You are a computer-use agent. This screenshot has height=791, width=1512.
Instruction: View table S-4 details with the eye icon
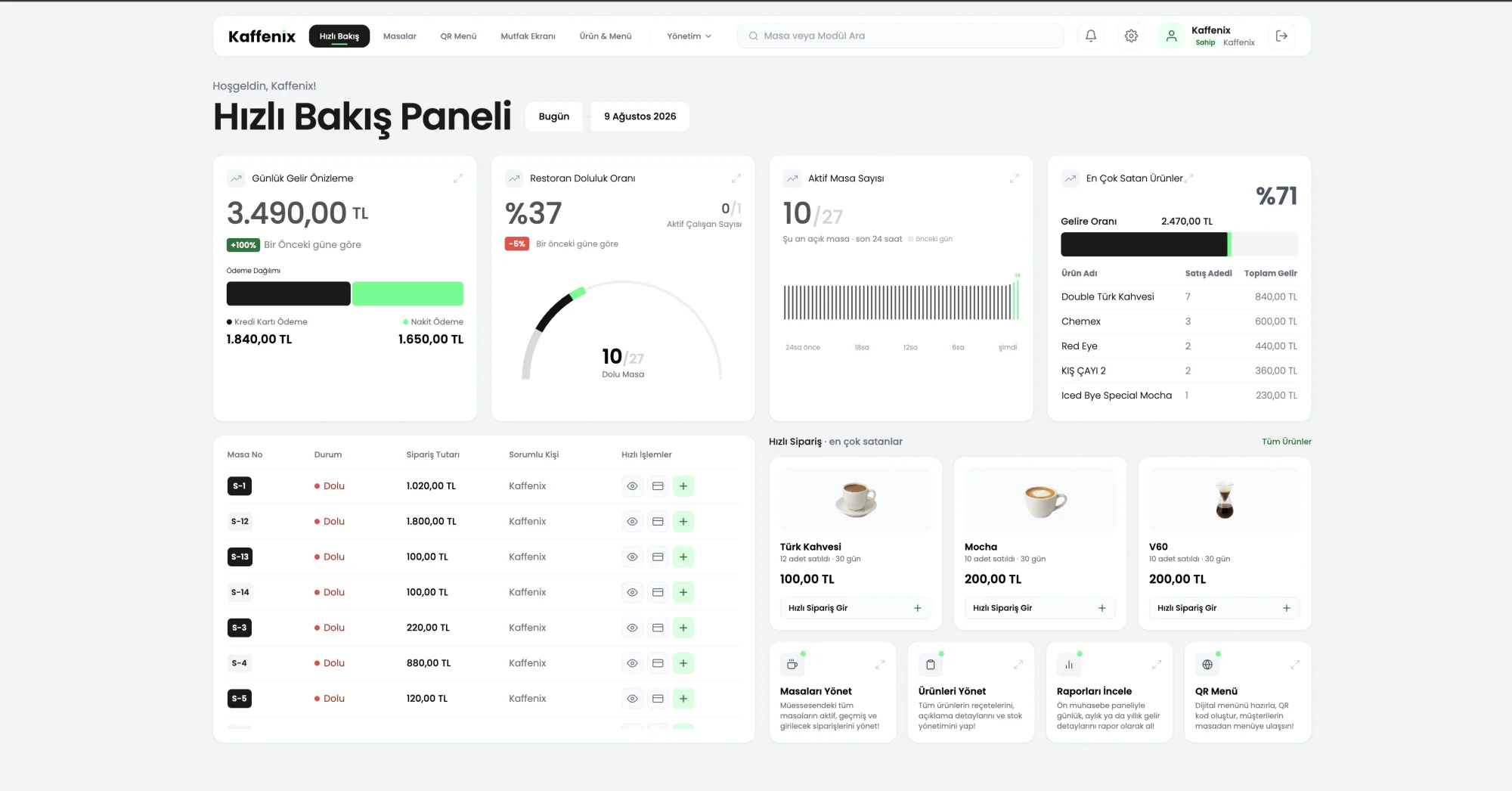(x=632, y=663)
